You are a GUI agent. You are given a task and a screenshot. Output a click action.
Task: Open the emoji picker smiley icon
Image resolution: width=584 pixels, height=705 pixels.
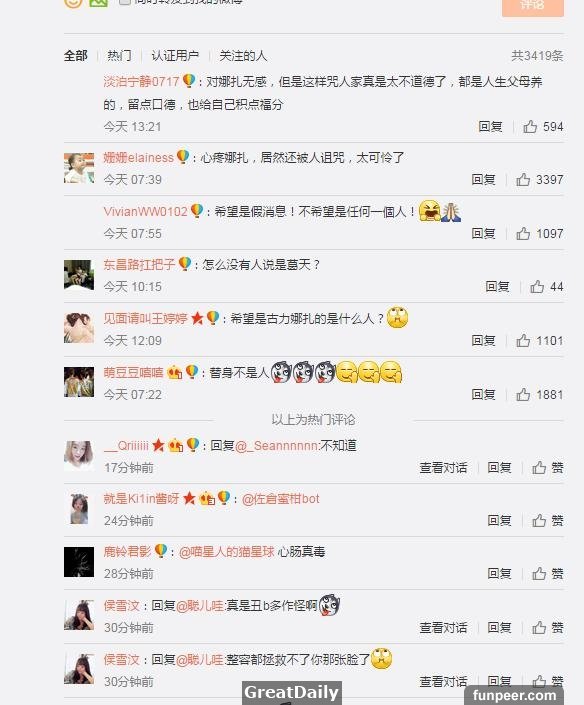[73, 3]
